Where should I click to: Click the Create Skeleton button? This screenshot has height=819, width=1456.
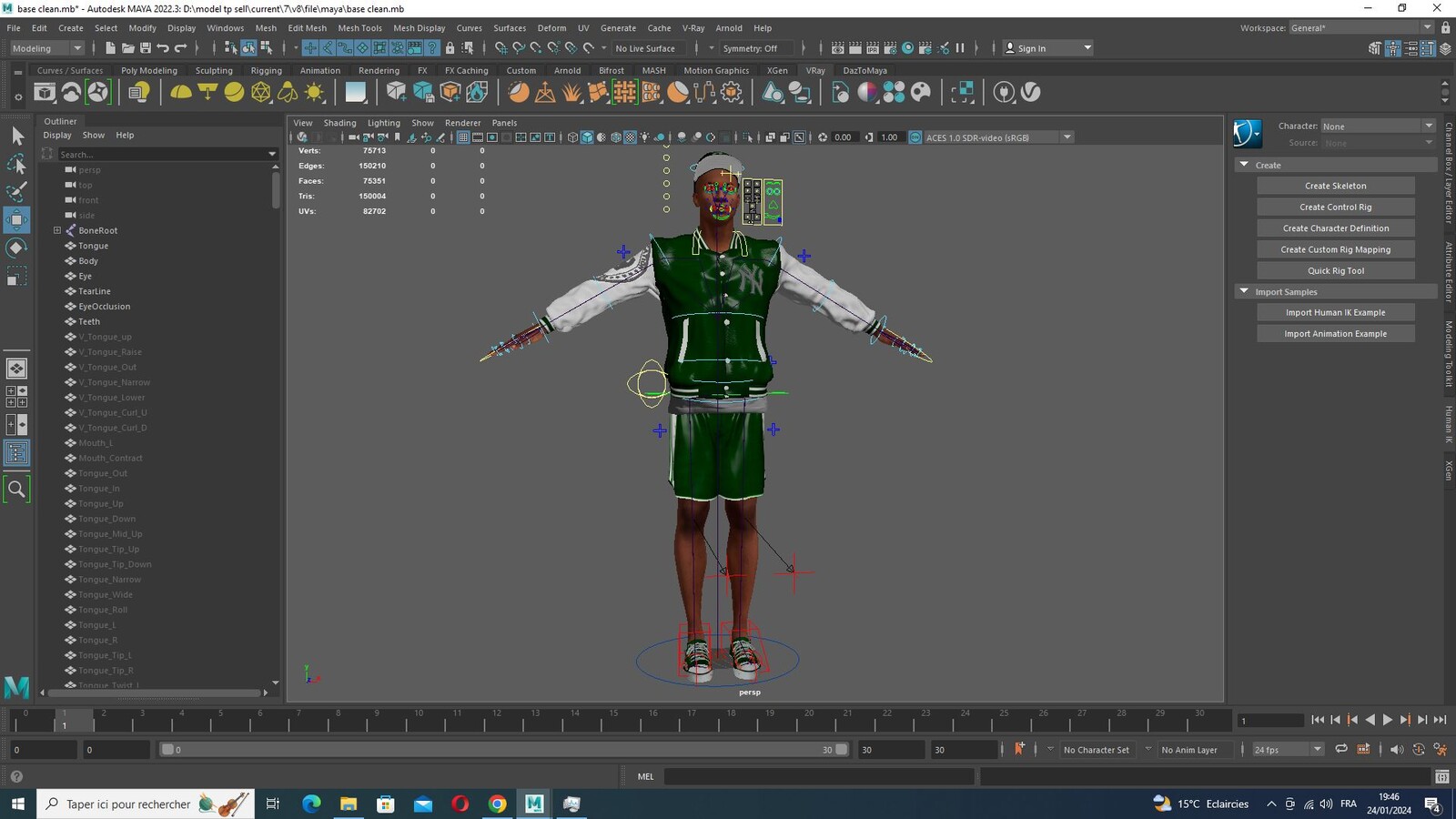pyautogui.click(x=1335, y=186)
